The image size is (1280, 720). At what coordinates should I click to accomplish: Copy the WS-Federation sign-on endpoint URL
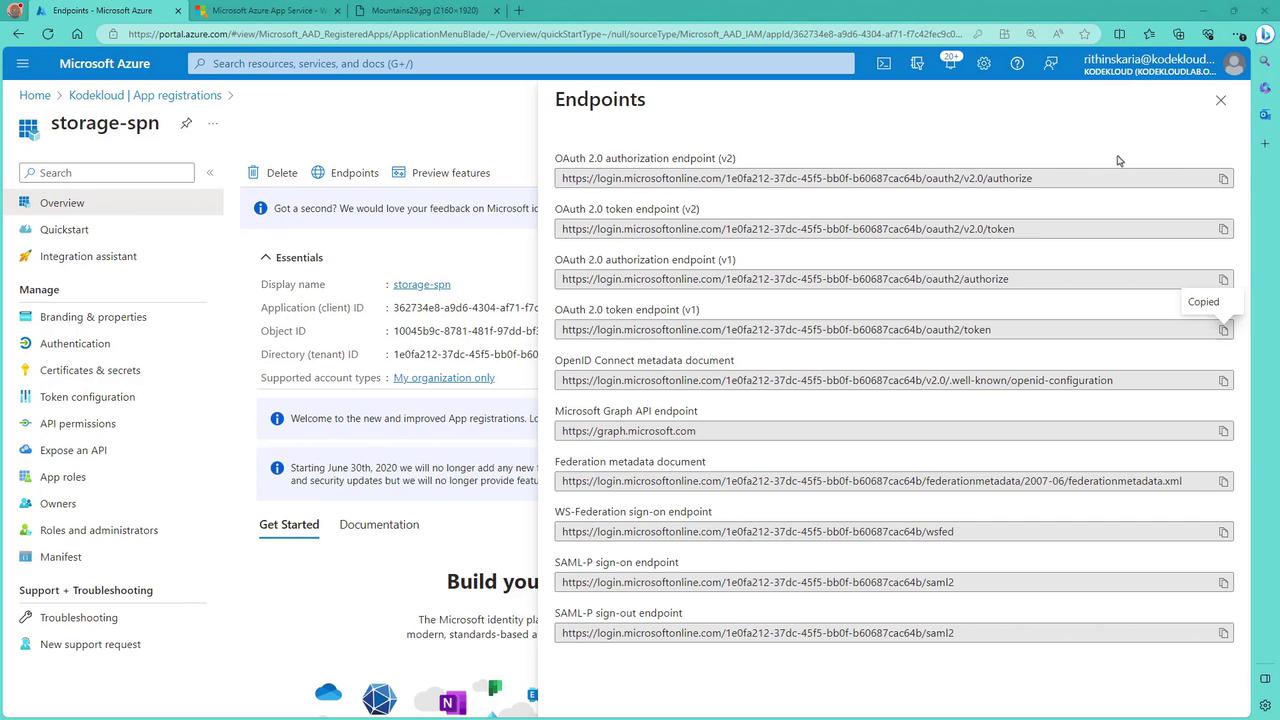coord(1223,532)
